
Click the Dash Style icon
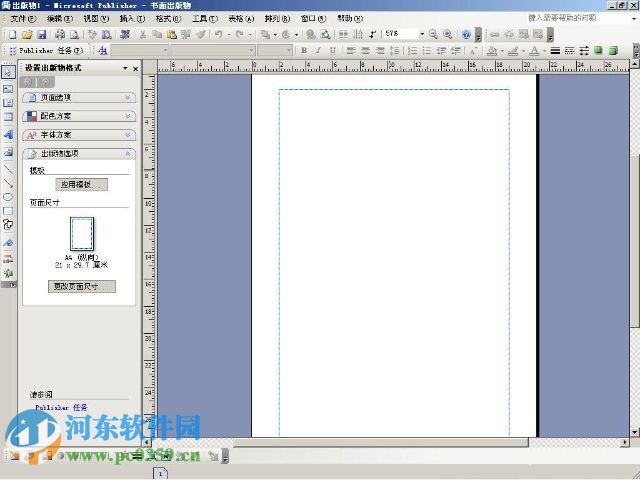[x=569, y=51]
